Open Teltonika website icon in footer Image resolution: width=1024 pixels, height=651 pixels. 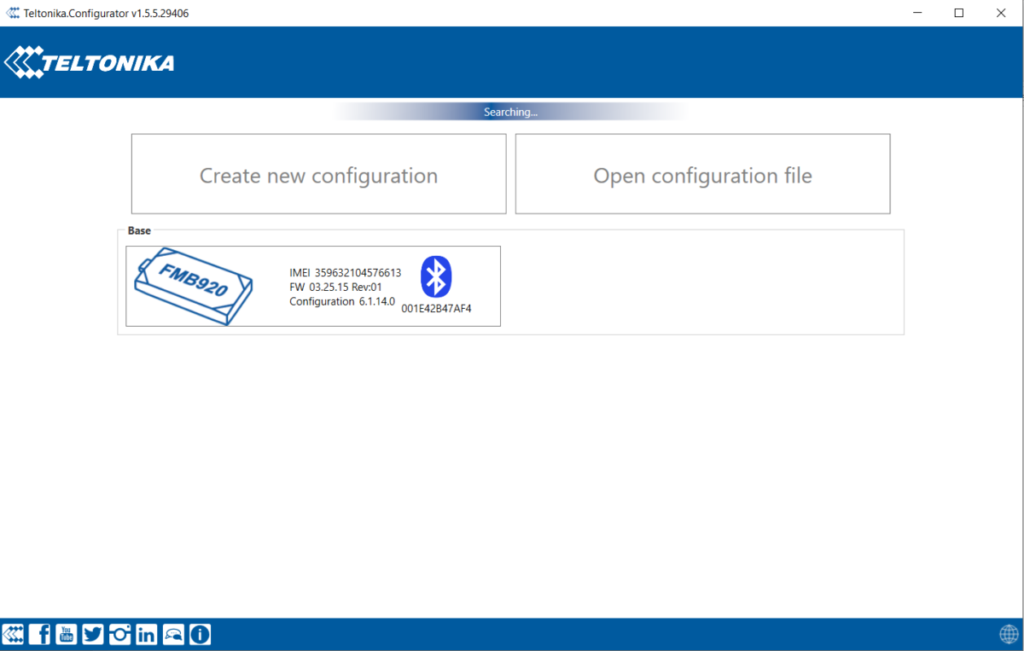13,634
